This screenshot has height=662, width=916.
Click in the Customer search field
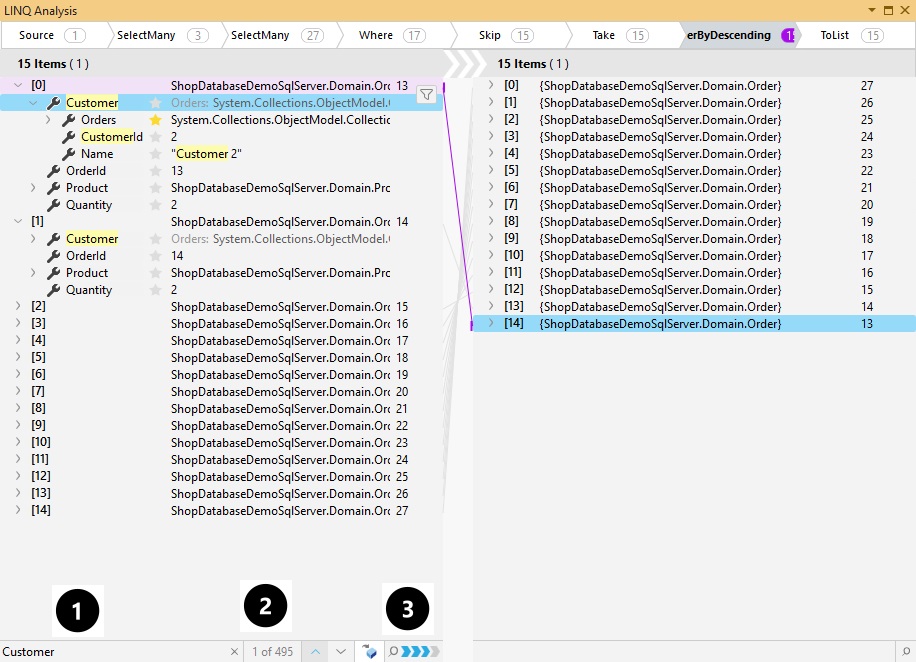(x=114, y=651)
